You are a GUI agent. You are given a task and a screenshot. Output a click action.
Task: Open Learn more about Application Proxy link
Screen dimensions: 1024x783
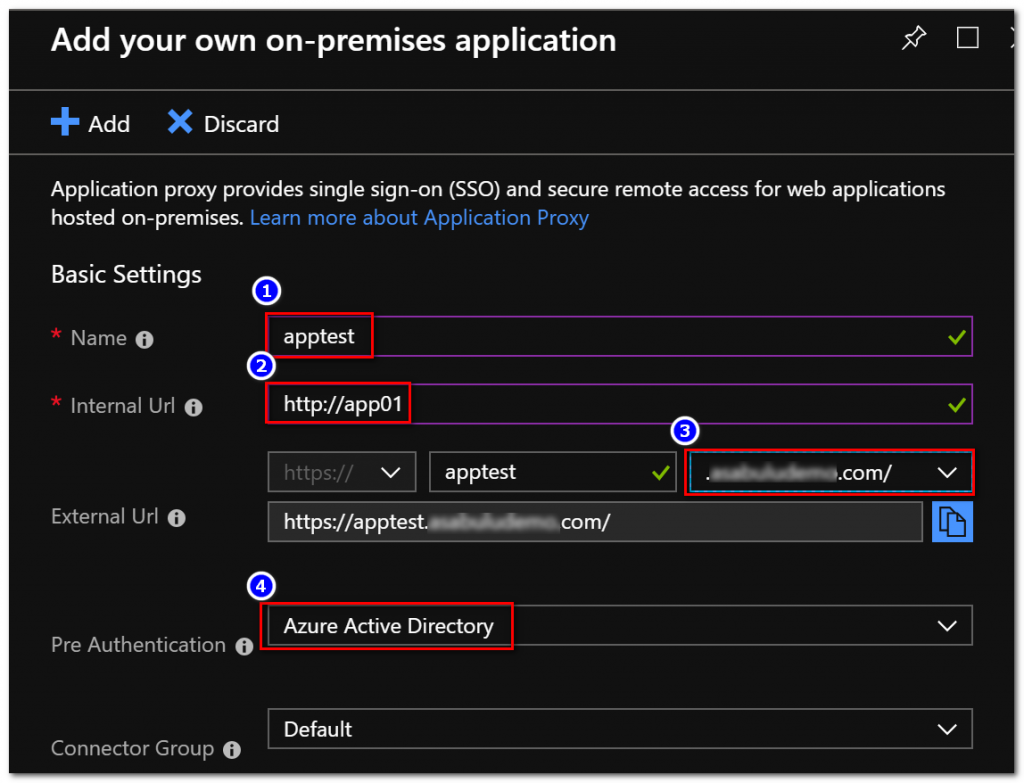(419, 217)
